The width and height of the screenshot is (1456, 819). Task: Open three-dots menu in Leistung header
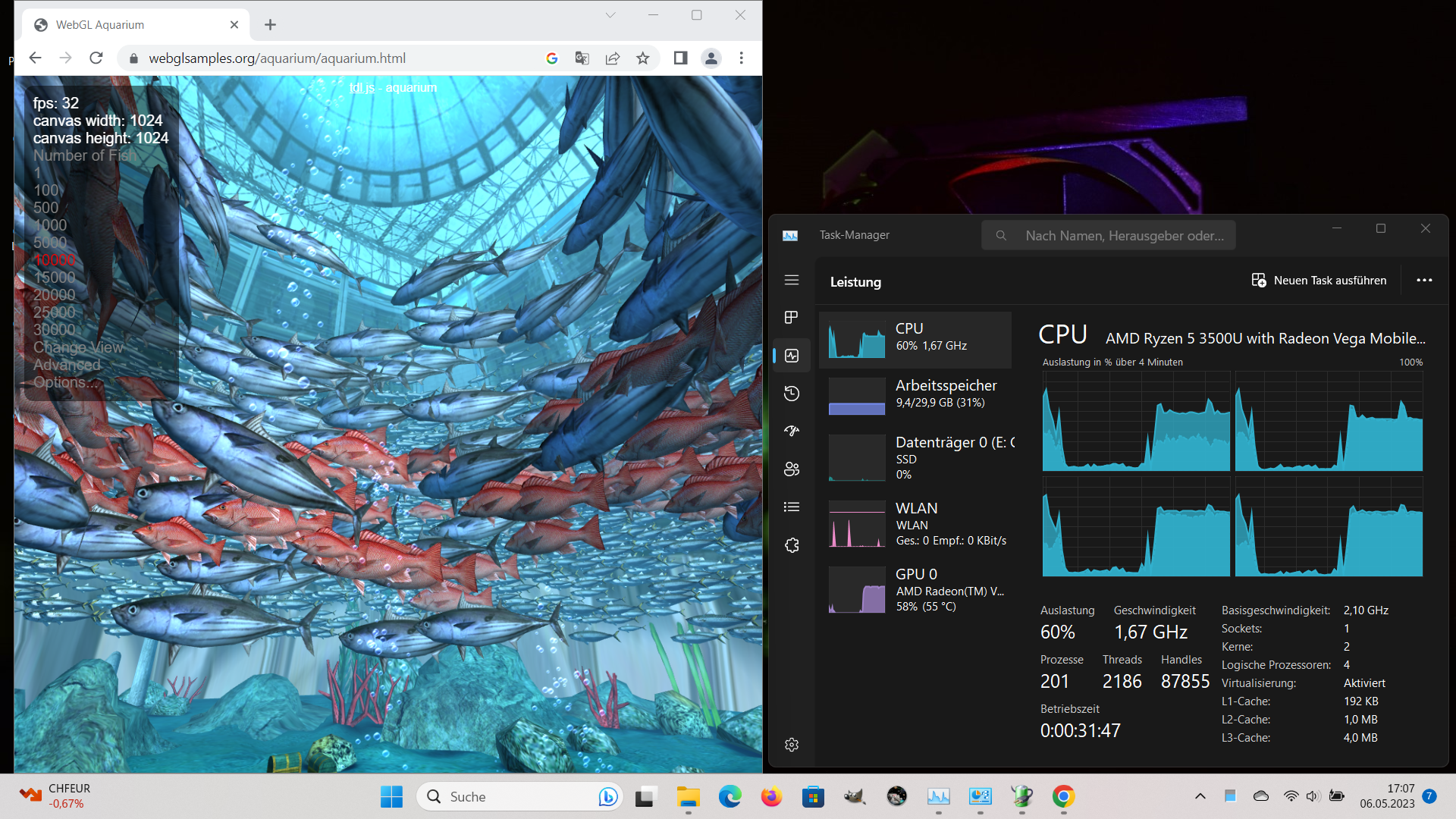click(1423, 280)
